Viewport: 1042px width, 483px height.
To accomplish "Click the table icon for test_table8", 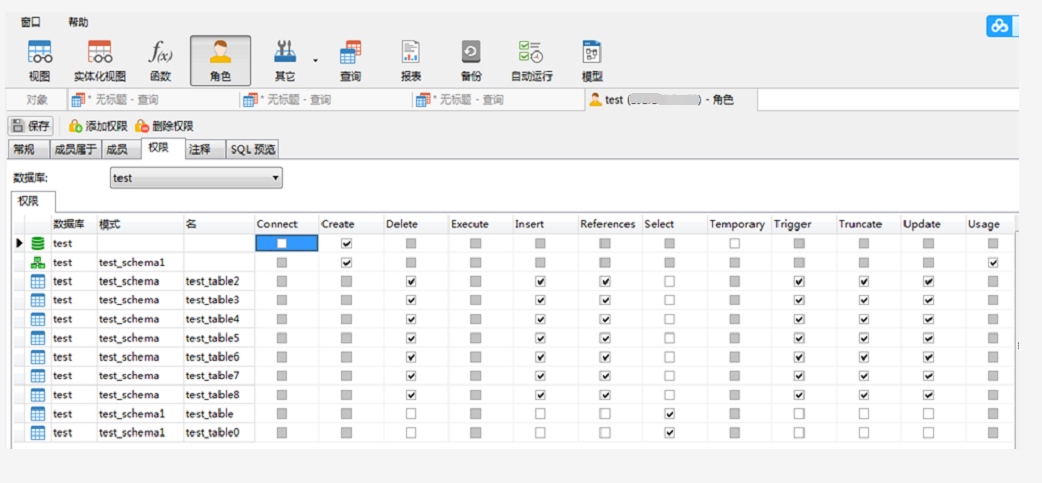I will pos(39,395).
